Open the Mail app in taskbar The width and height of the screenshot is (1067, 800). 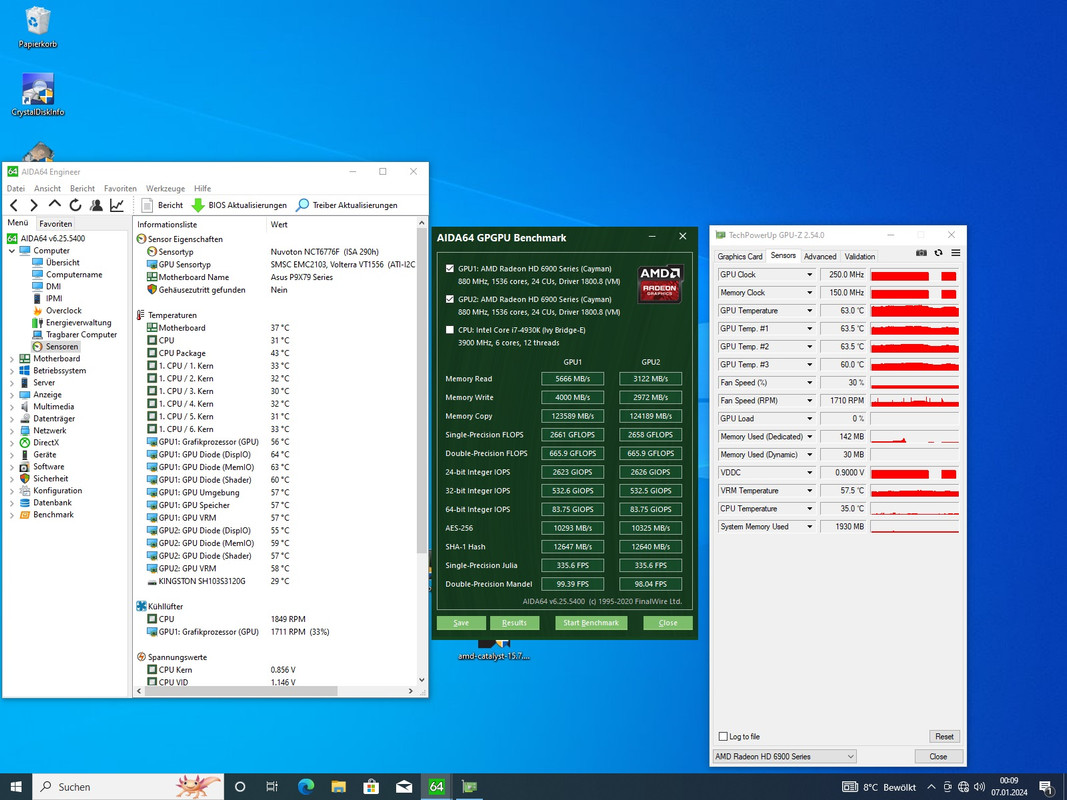coord(404,786)
